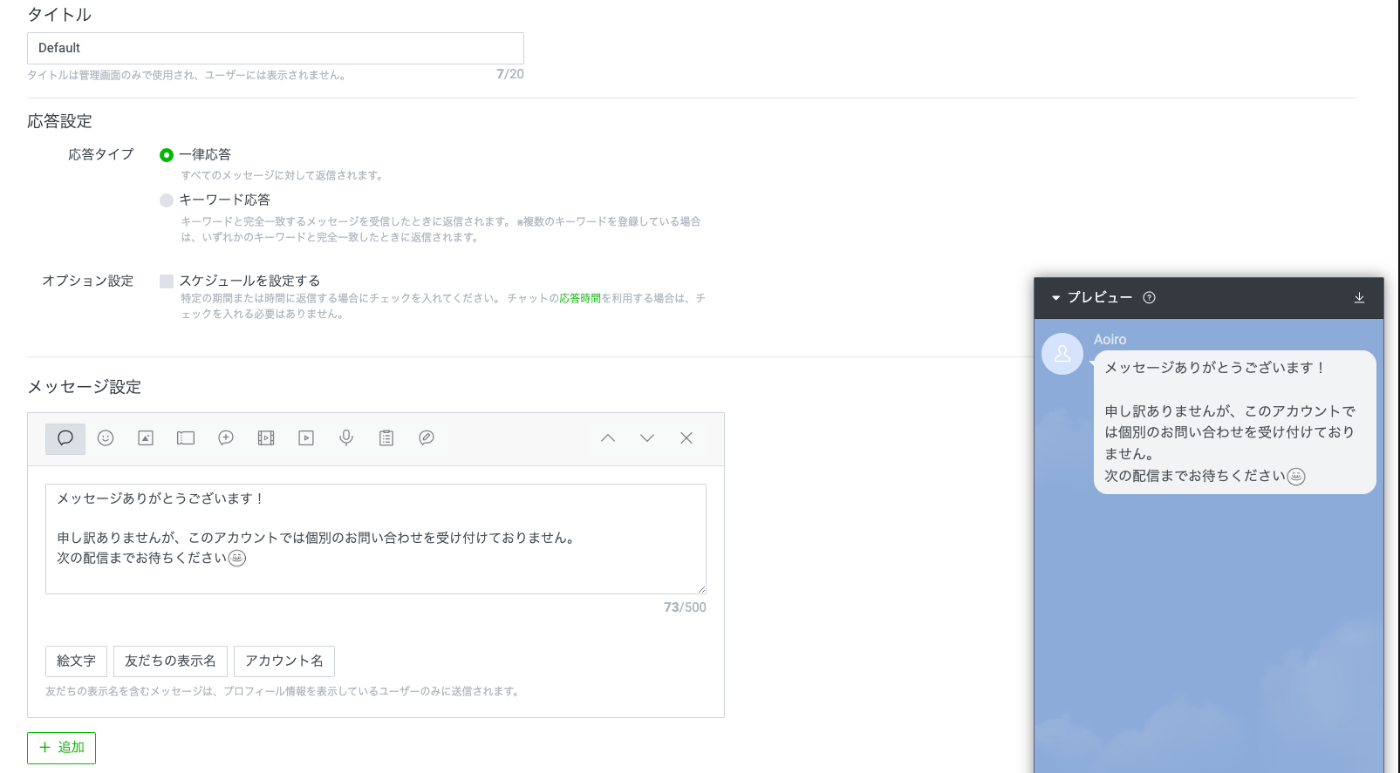
Task: Click the タイトル input field containing Default
Action: [275, 48]
